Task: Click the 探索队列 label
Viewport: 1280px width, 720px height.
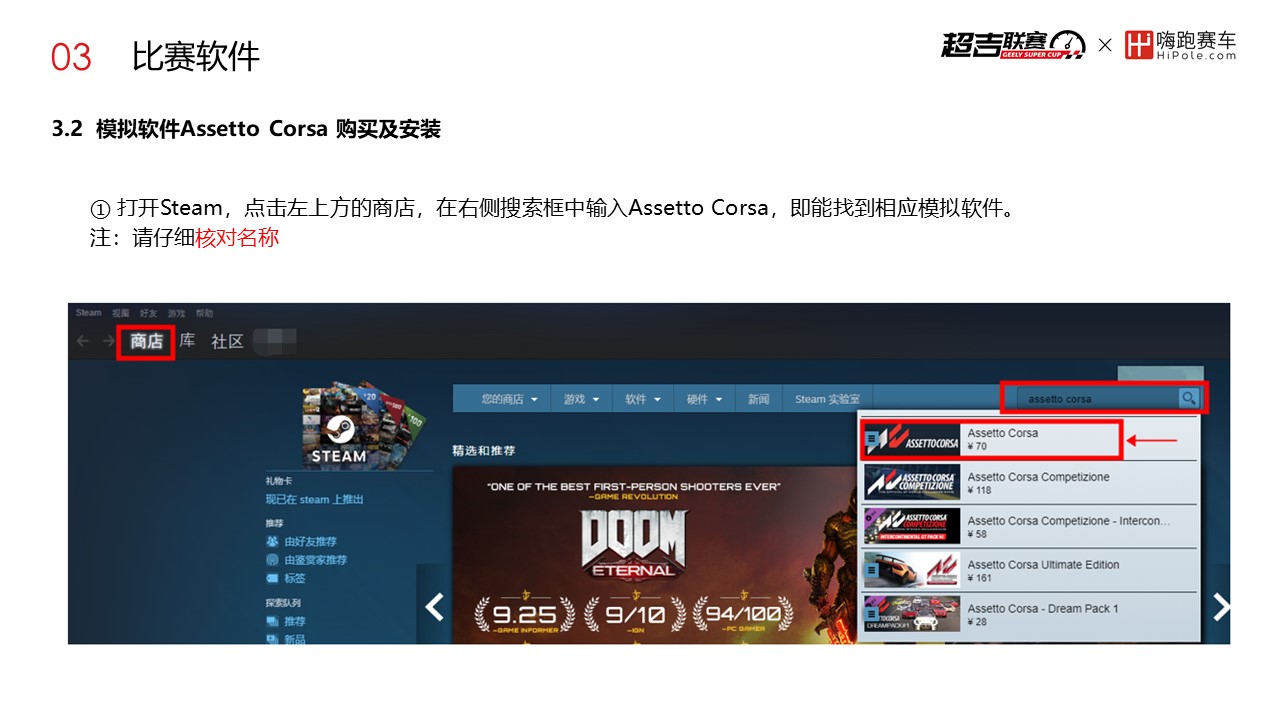Action: (x=283, y=604)
